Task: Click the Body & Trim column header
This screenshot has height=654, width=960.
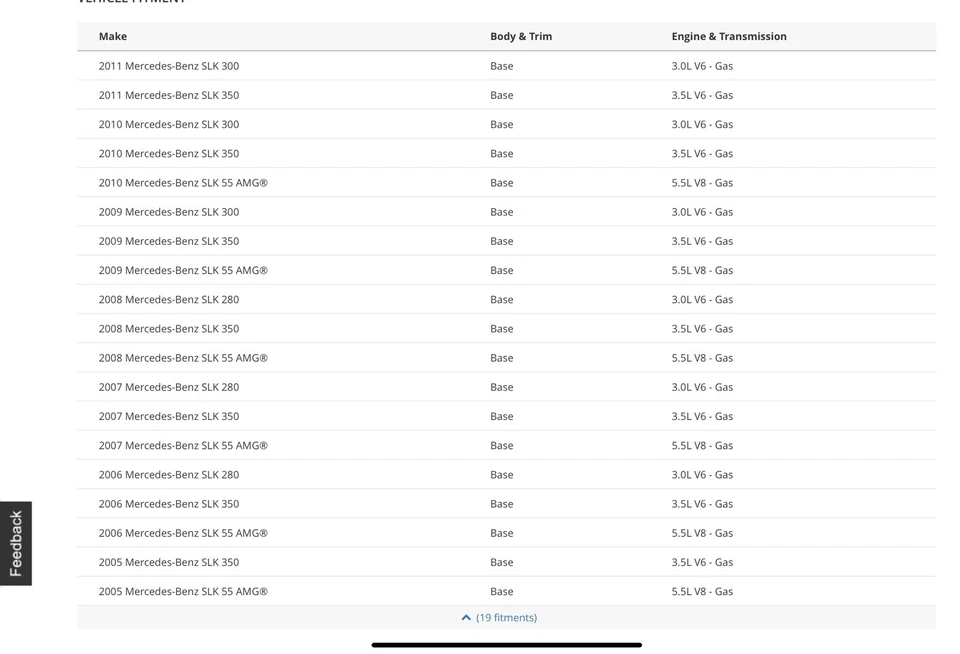Action: click(521, 37)
